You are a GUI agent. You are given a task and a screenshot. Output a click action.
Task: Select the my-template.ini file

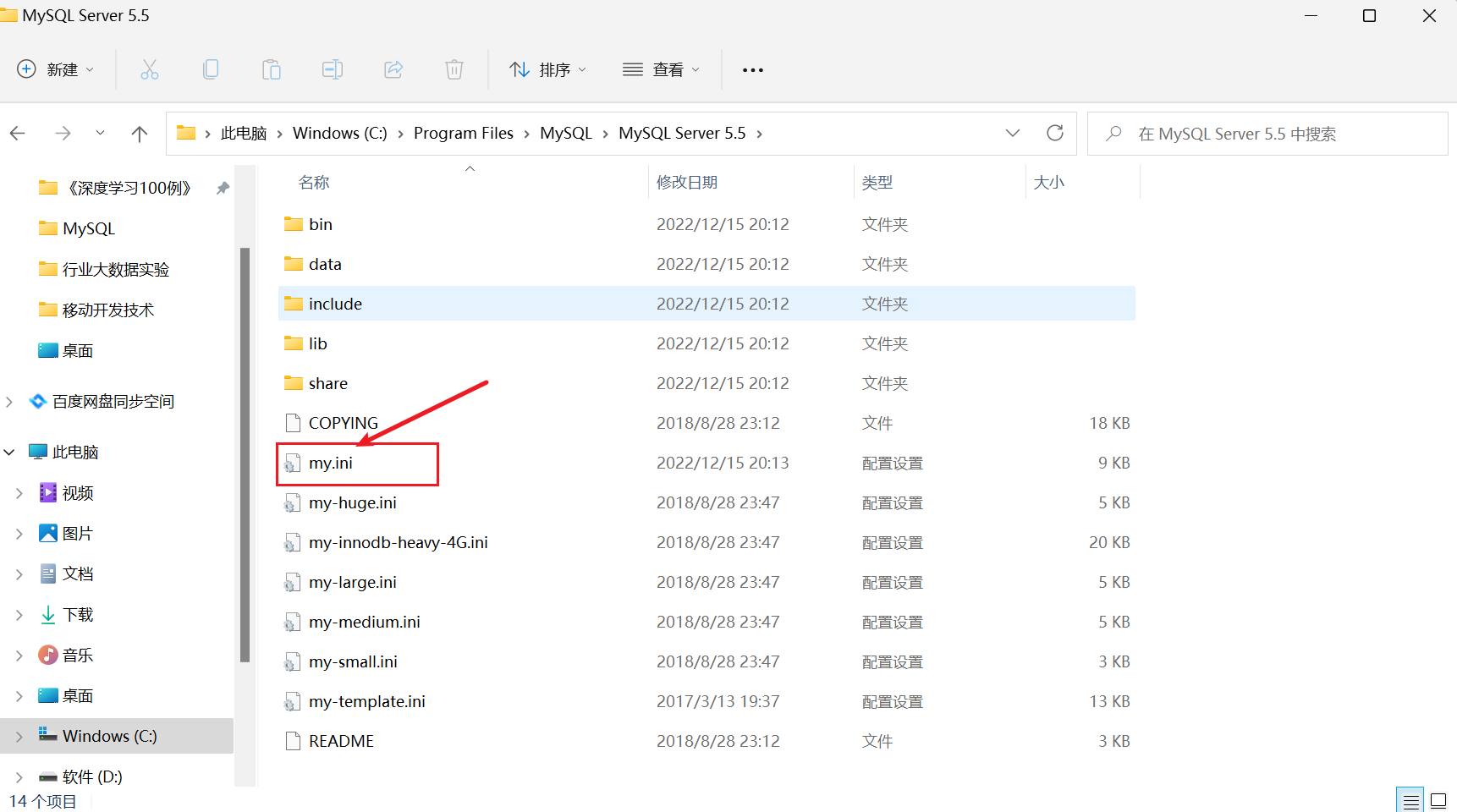click(707, 701)
